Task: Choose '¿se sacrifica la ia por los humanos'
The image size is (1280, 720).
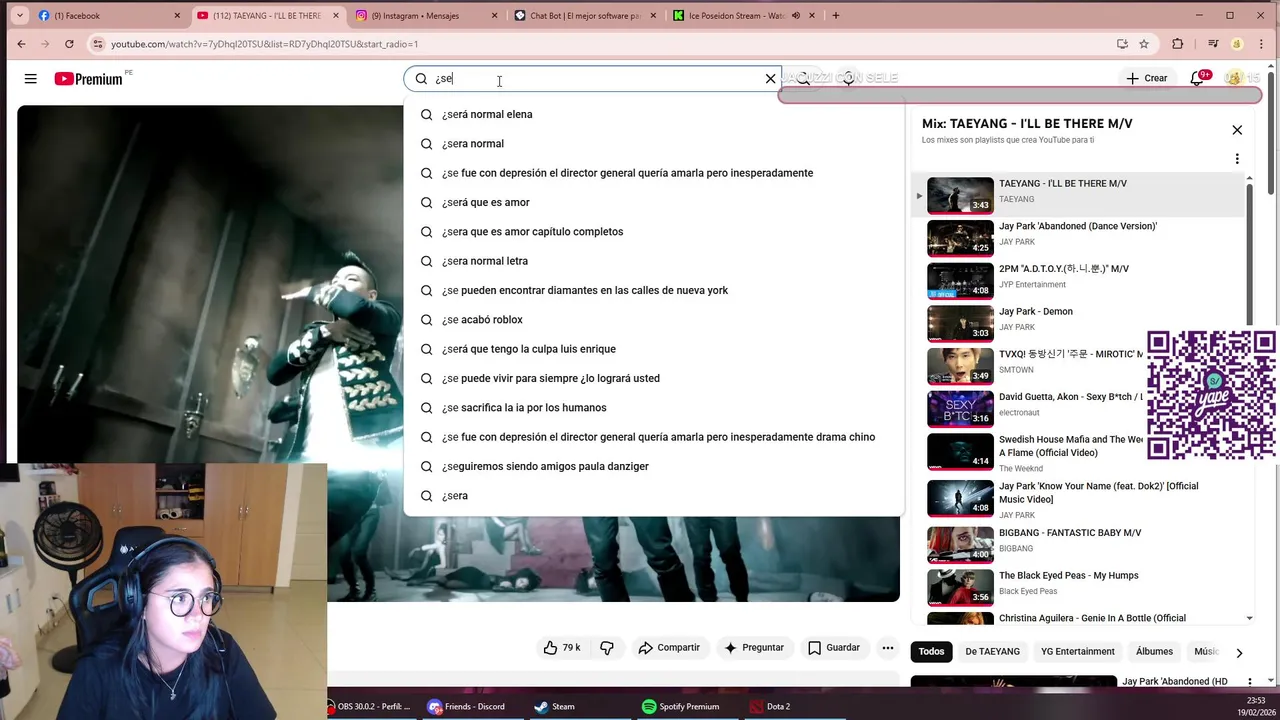Action: pos(654,408)
